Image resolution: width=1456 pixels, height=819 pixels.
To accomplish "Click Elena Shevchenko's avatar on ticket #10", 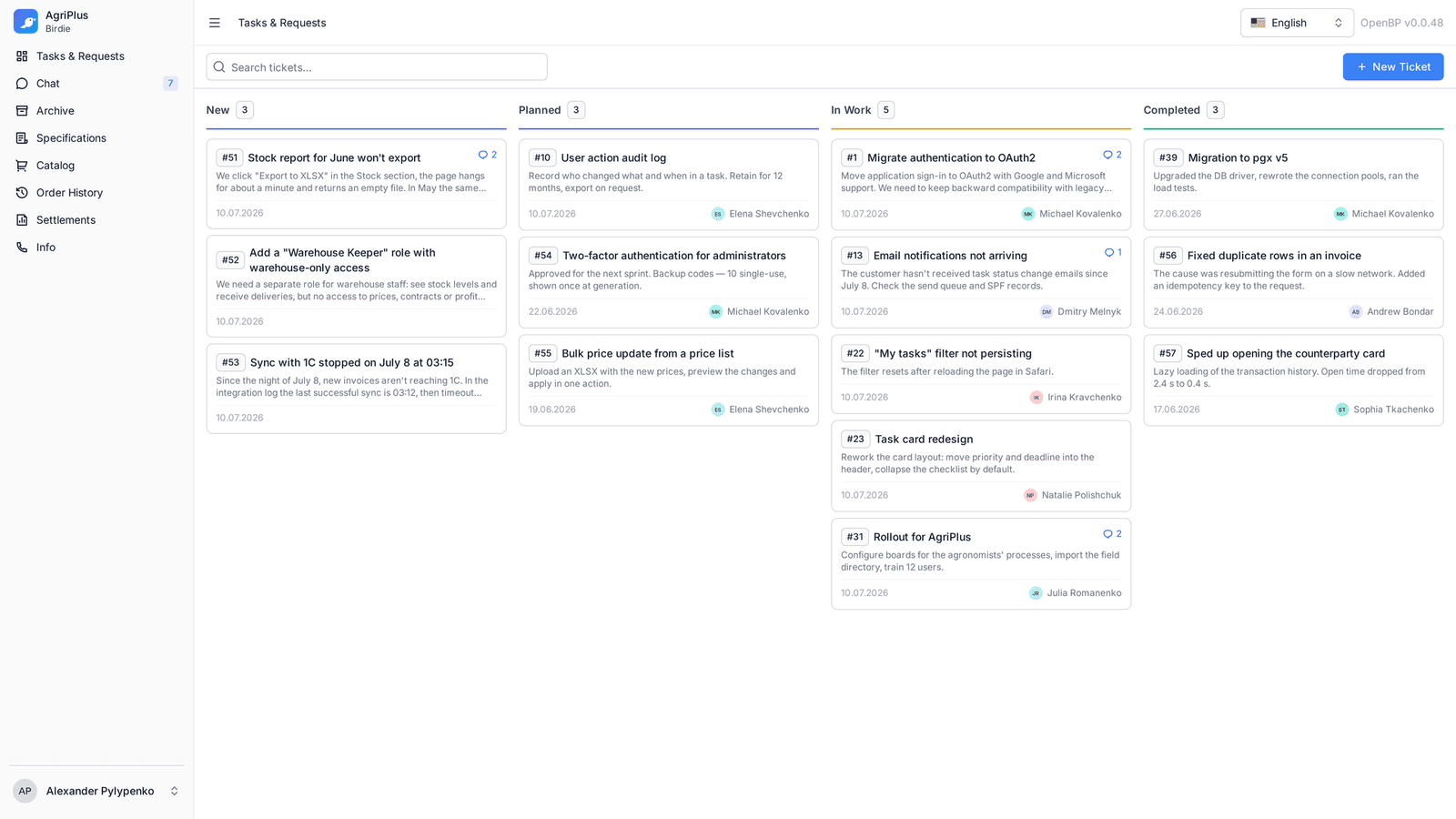I will click(x=718, y=214).
